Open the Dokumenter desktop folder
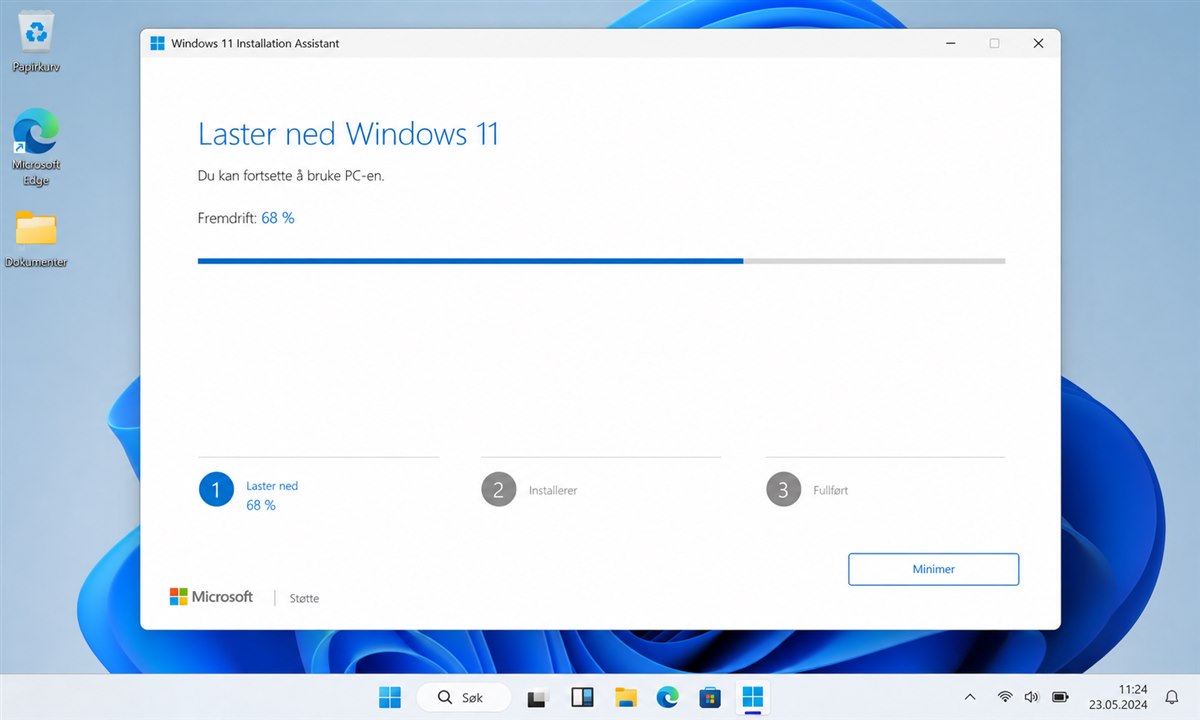Viewport: 1200px width, 720px height. 36,239
